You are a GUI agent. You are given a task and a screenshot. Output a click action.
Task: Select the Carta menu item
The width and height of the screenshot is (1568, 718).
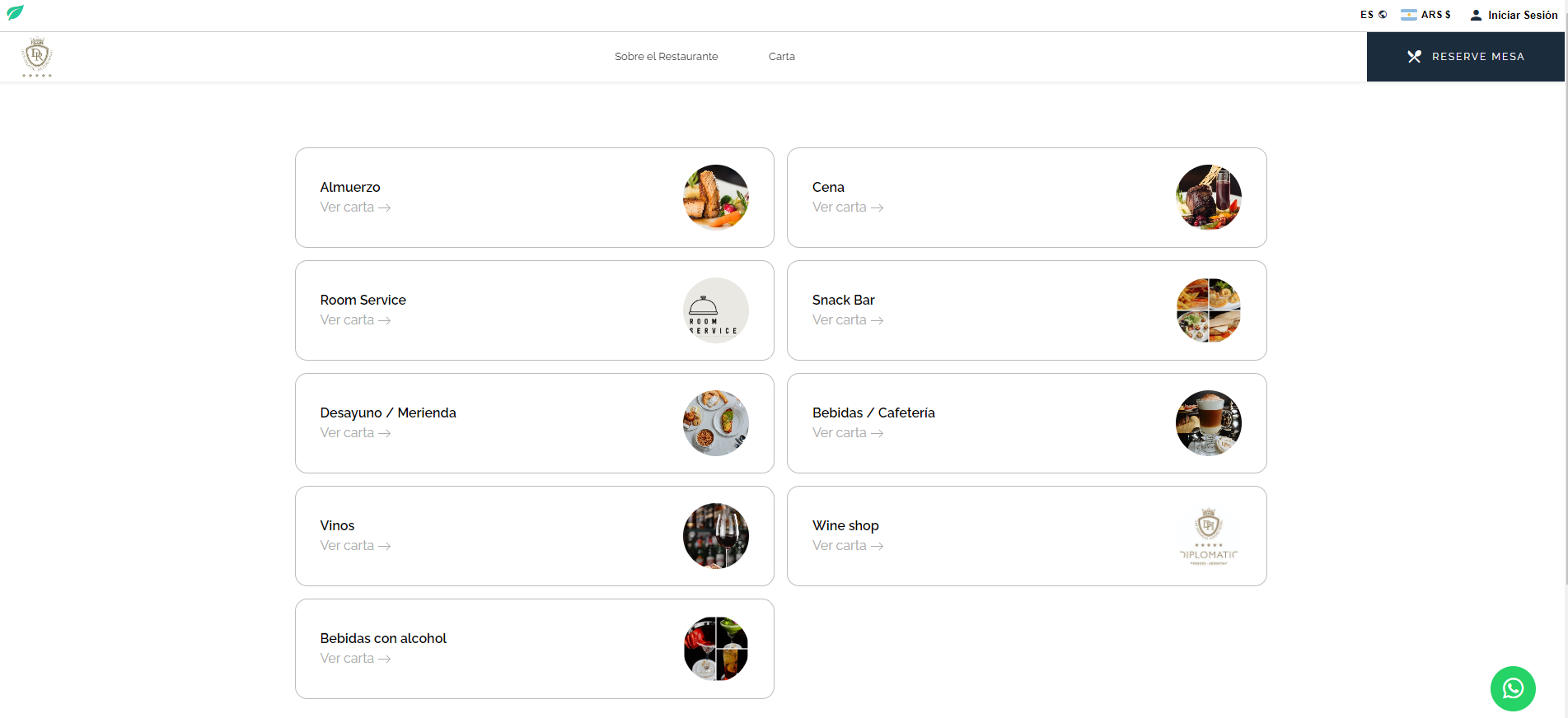click(x=781, y=57)
